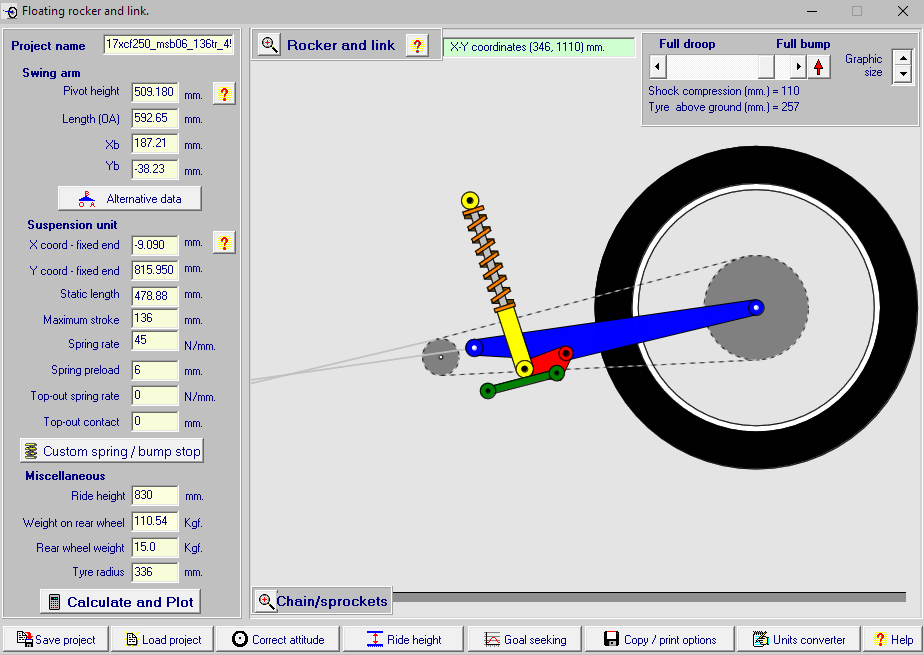Decrease graphic size with the down arrow
The width and height of the screenshot is (924, 655).
902,75
